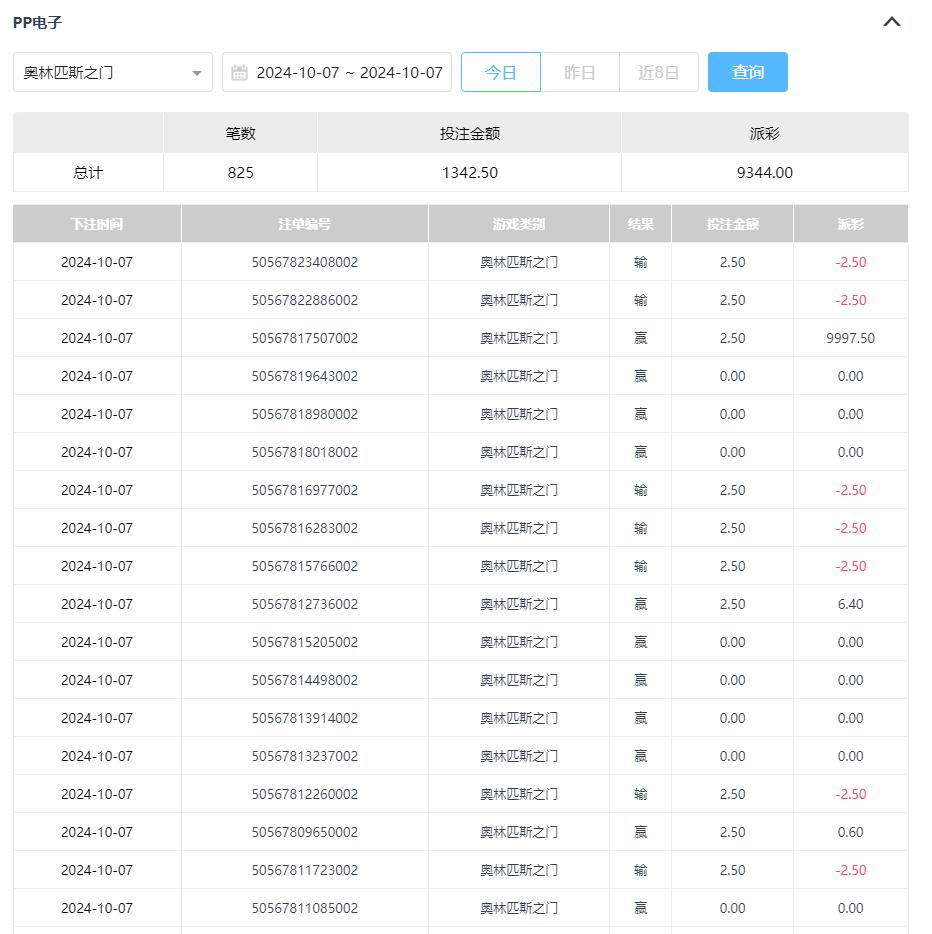Click the total payout 9344.00 cell
The height and width of the screenshot is (934, 932).
[x=764, y=172]
